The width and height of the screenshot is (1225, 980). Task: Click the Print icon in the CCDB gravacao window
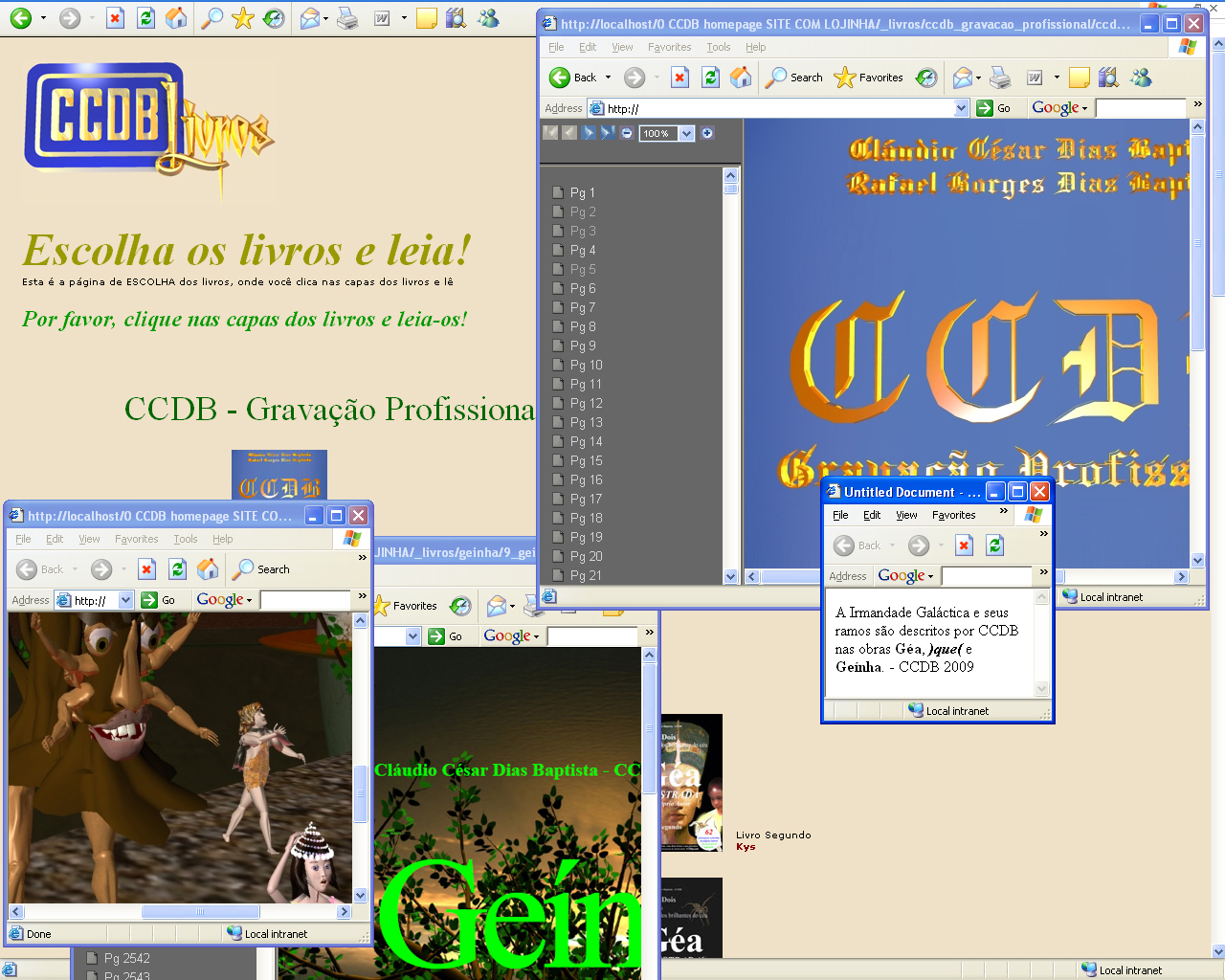(1000, 78)
